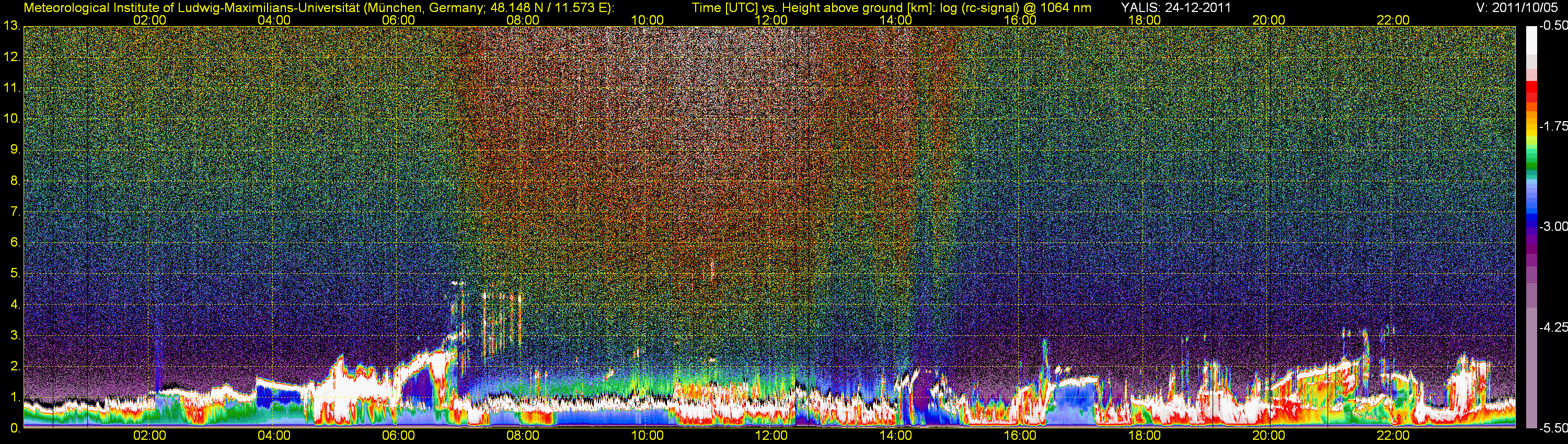Viewport: 1568px width, 444px height.
Task: Select the 02:00 label on the bottom time axis
Action: [x=149, y=436]
